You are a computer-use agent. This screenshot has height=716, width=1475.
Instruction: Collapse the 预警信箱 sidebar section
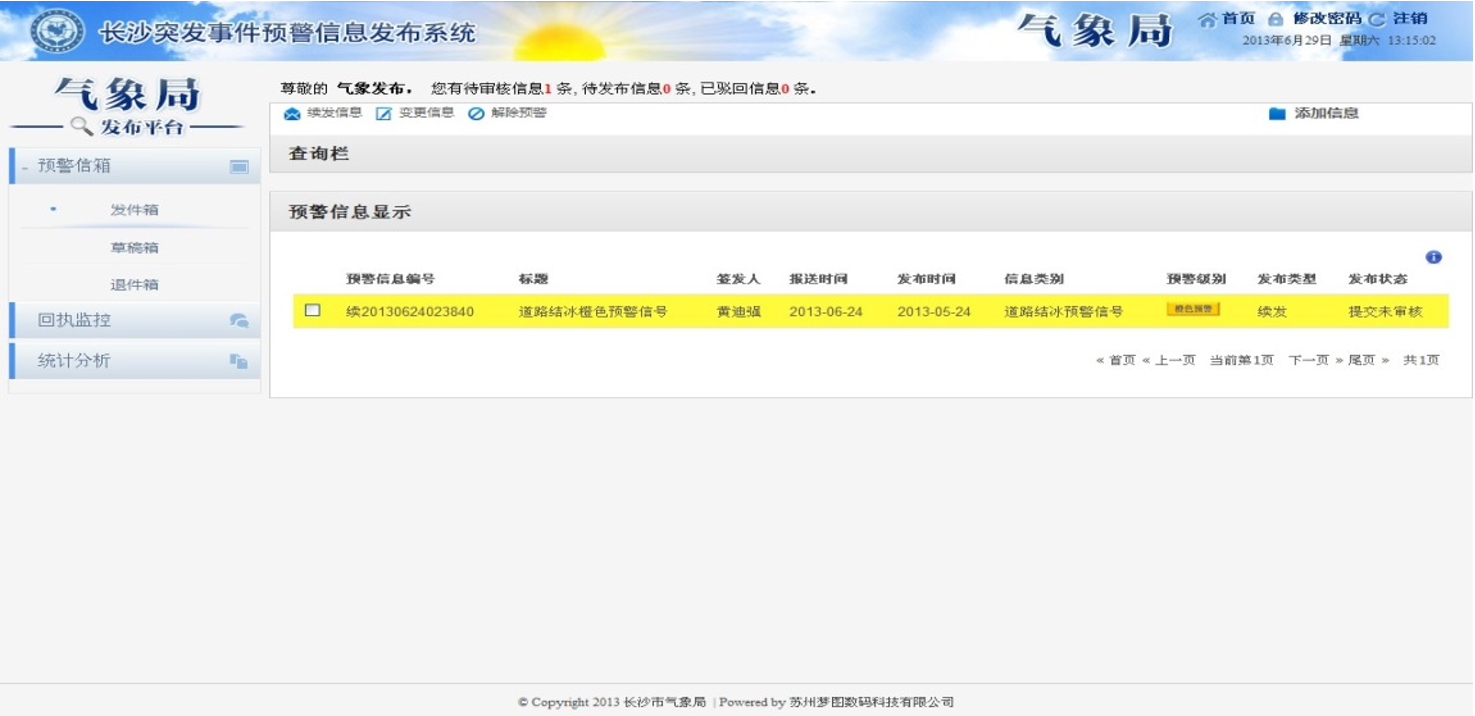tap(75, 166)
